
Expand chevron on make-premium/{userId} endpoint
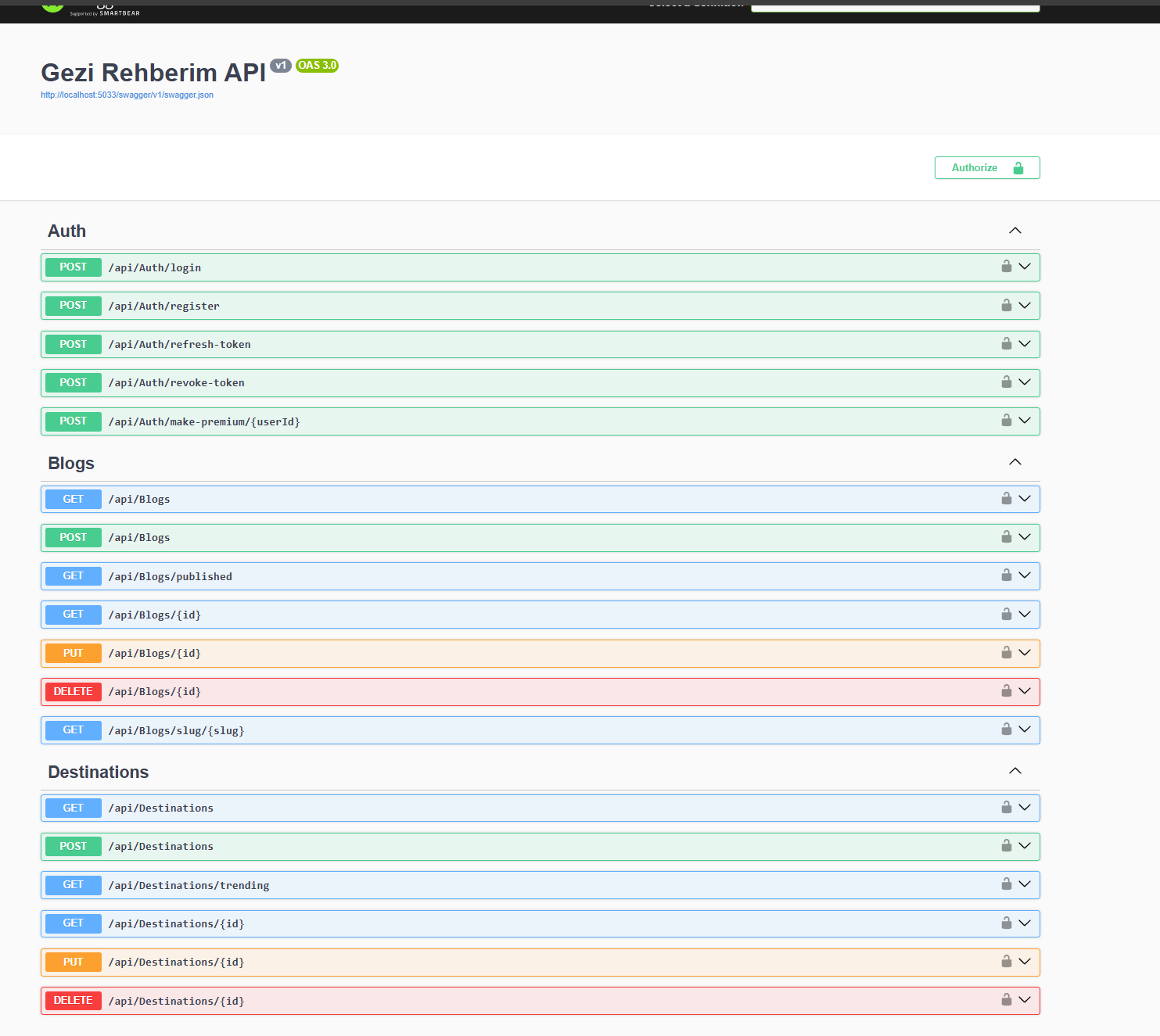tap(1025, 421)
